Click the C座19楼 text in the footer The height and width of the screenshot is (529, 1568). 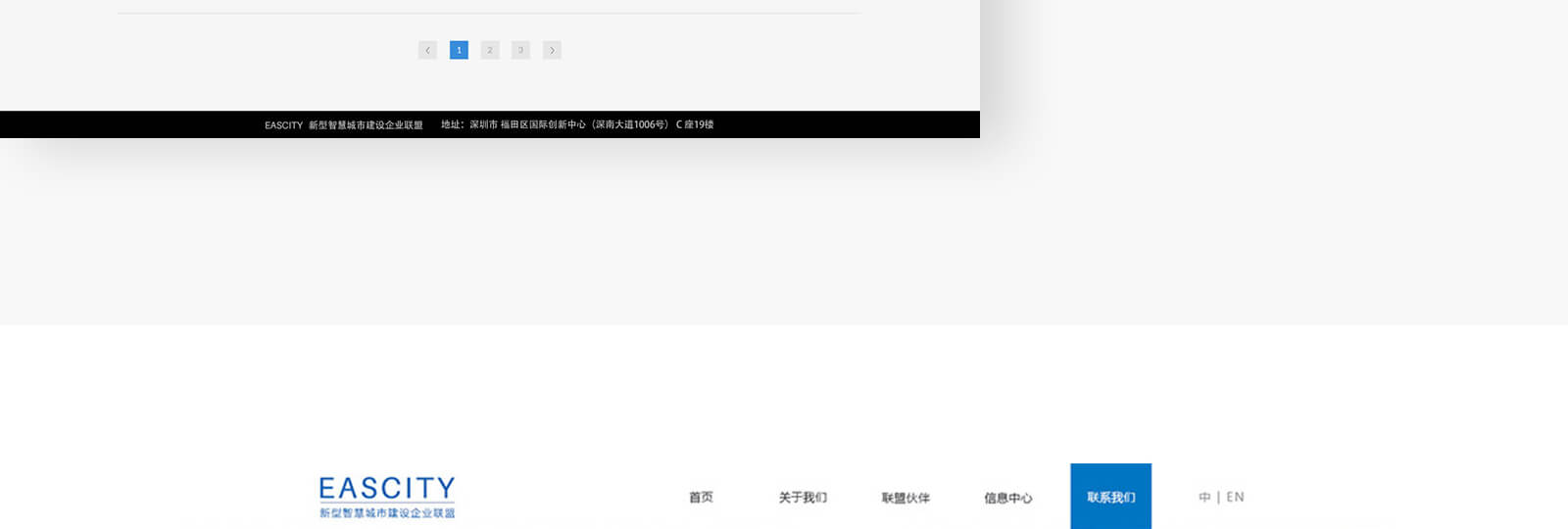tap(695, 124)
